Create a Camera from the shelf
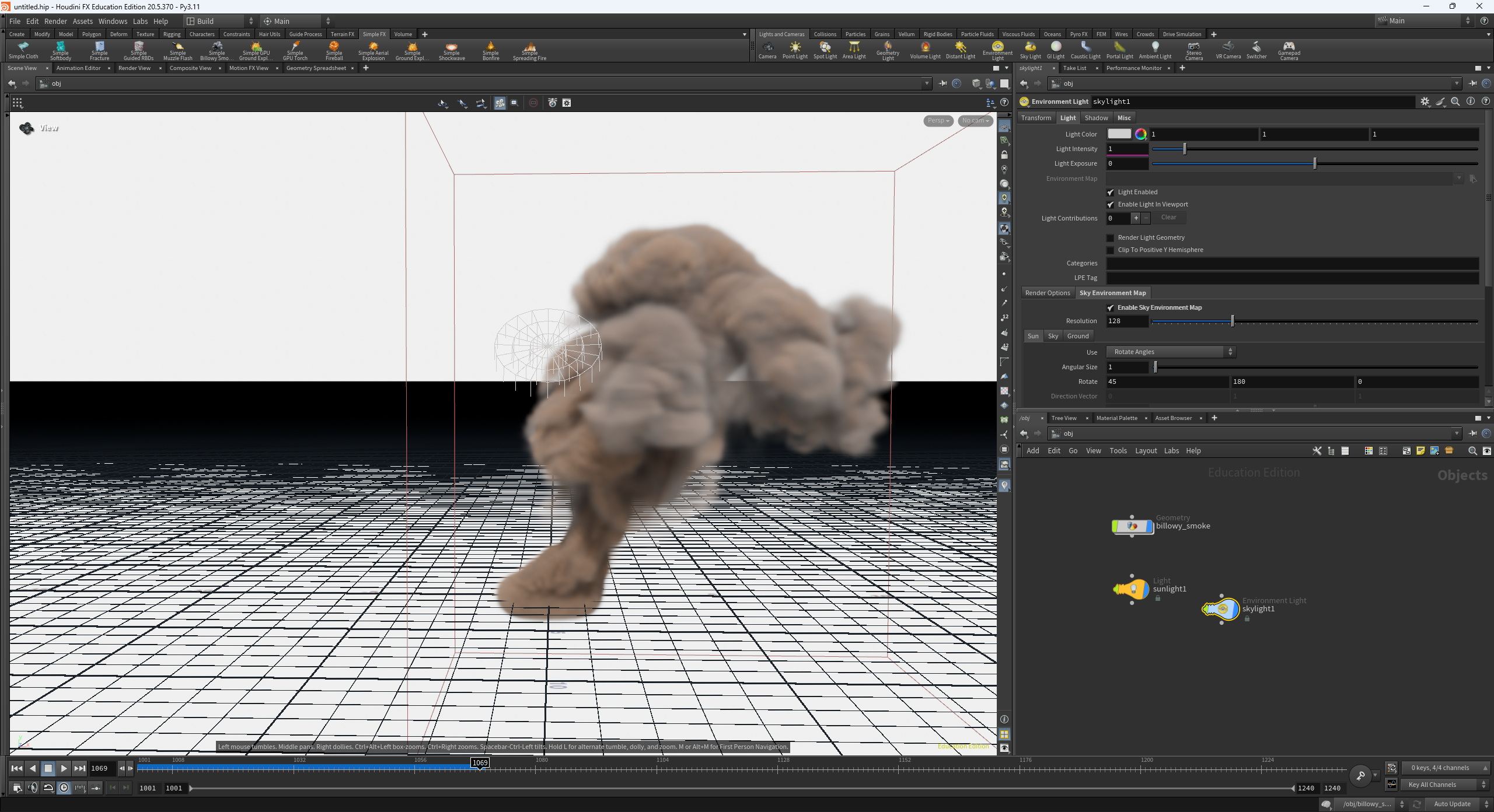The width and height of the screenshot is (1494, 812). tap(767, 51)
